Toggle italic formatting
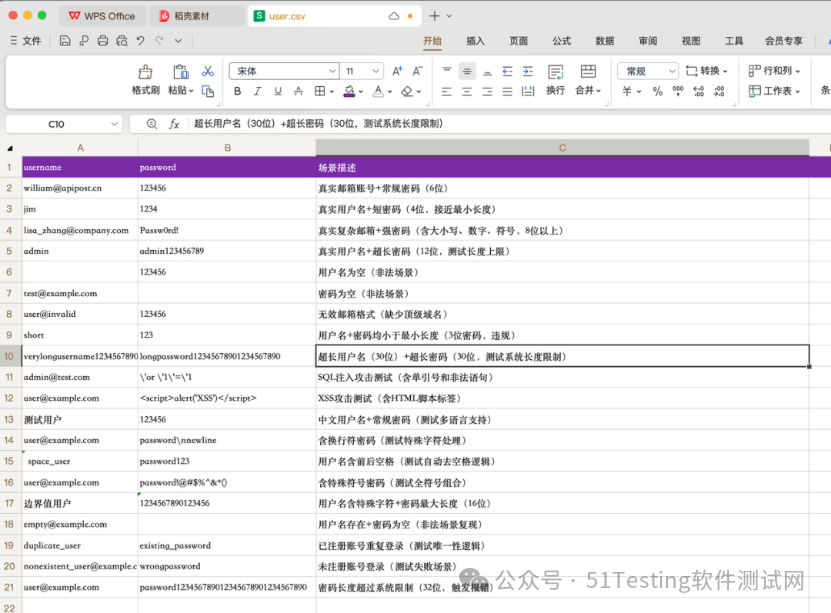The width and height of the screenshot is (831, 613). tap(257, 91)
